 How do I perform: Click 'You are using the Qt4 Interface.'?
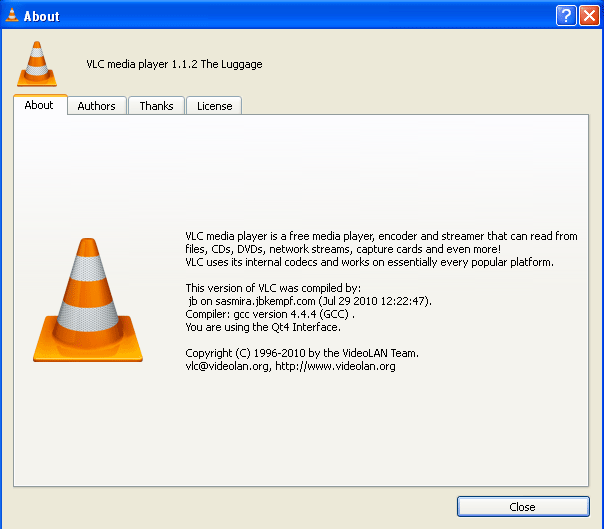tap(263, 327)
